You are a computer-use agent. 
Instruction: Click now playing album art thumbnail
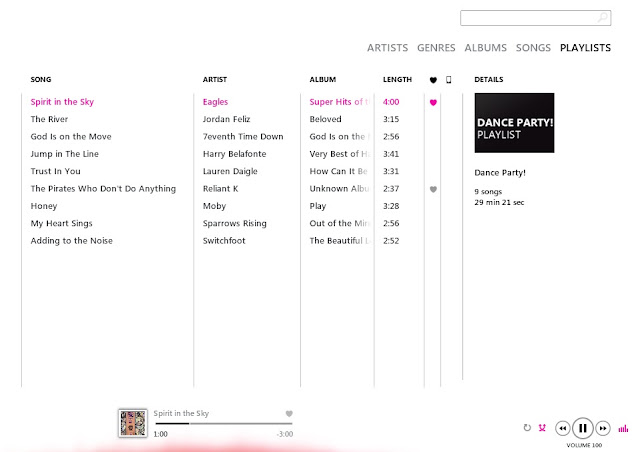point(133,423)
